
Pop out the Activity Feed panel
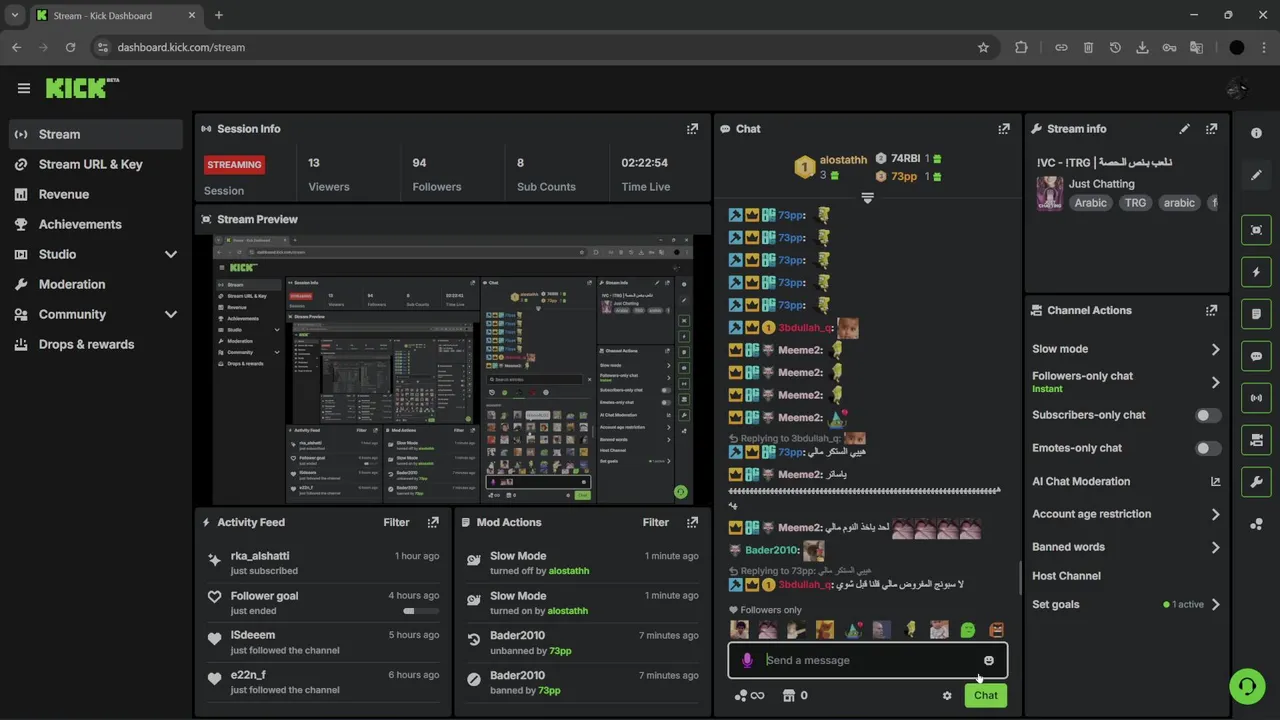[x=433, y=522]
